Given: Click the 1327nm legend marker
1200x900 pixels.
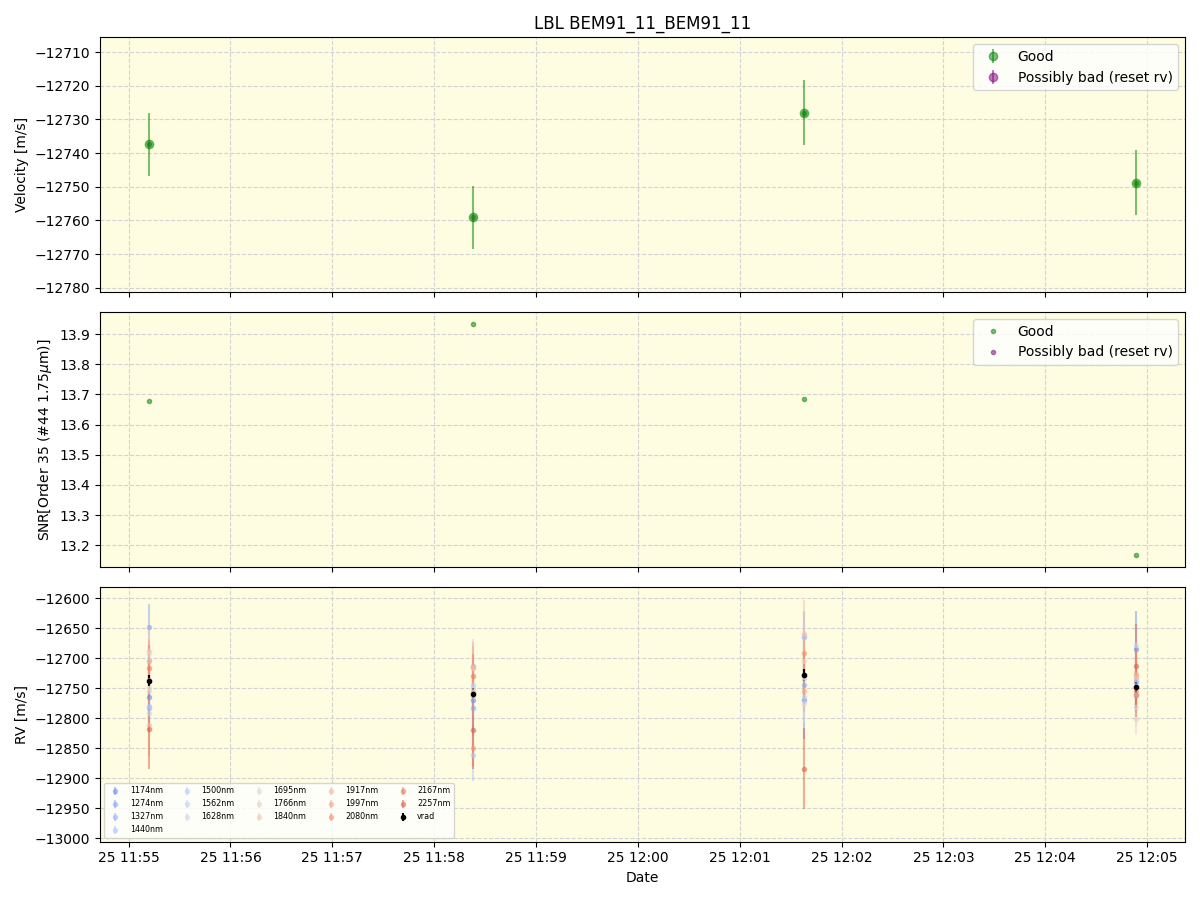Looking at the screenshot, I should (x=115, y=817).
